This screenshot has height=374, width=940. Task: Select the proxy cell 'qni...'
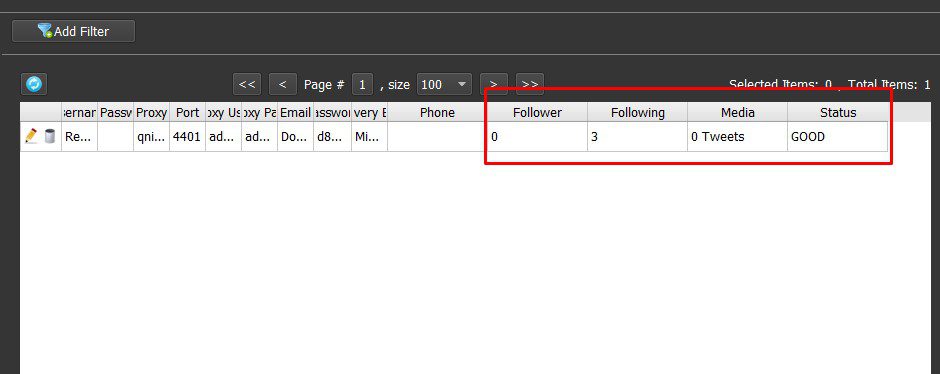pos(151,137)
